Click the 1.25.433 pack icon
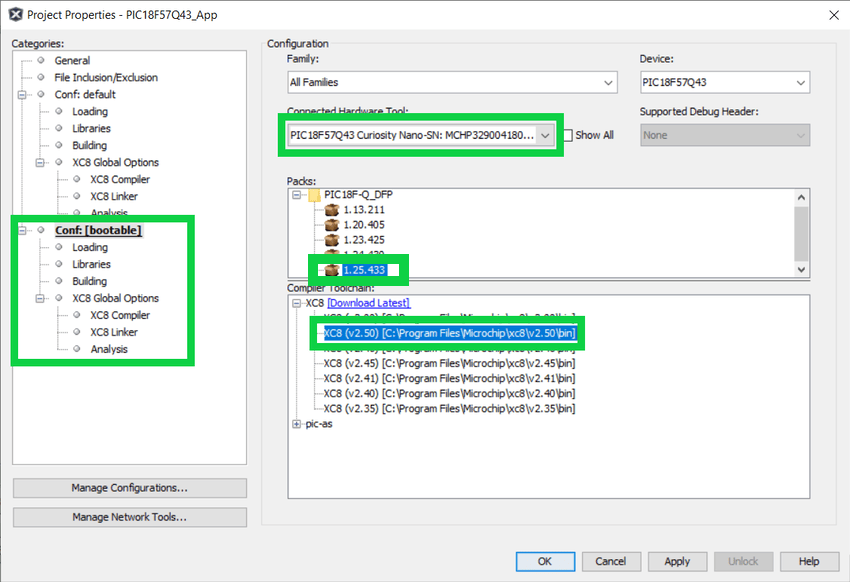 tap(332, 270)
